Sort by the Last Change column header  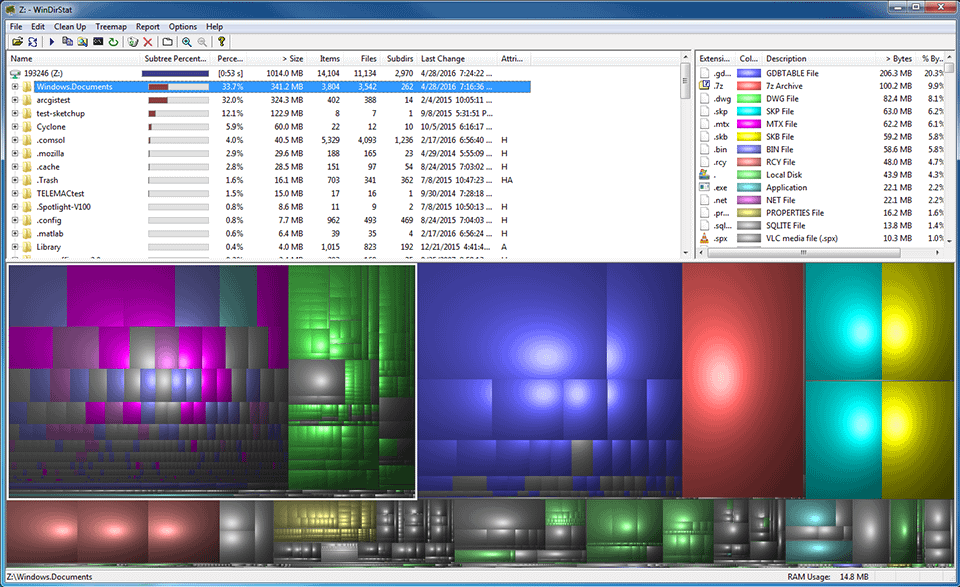tap(457, 59)
